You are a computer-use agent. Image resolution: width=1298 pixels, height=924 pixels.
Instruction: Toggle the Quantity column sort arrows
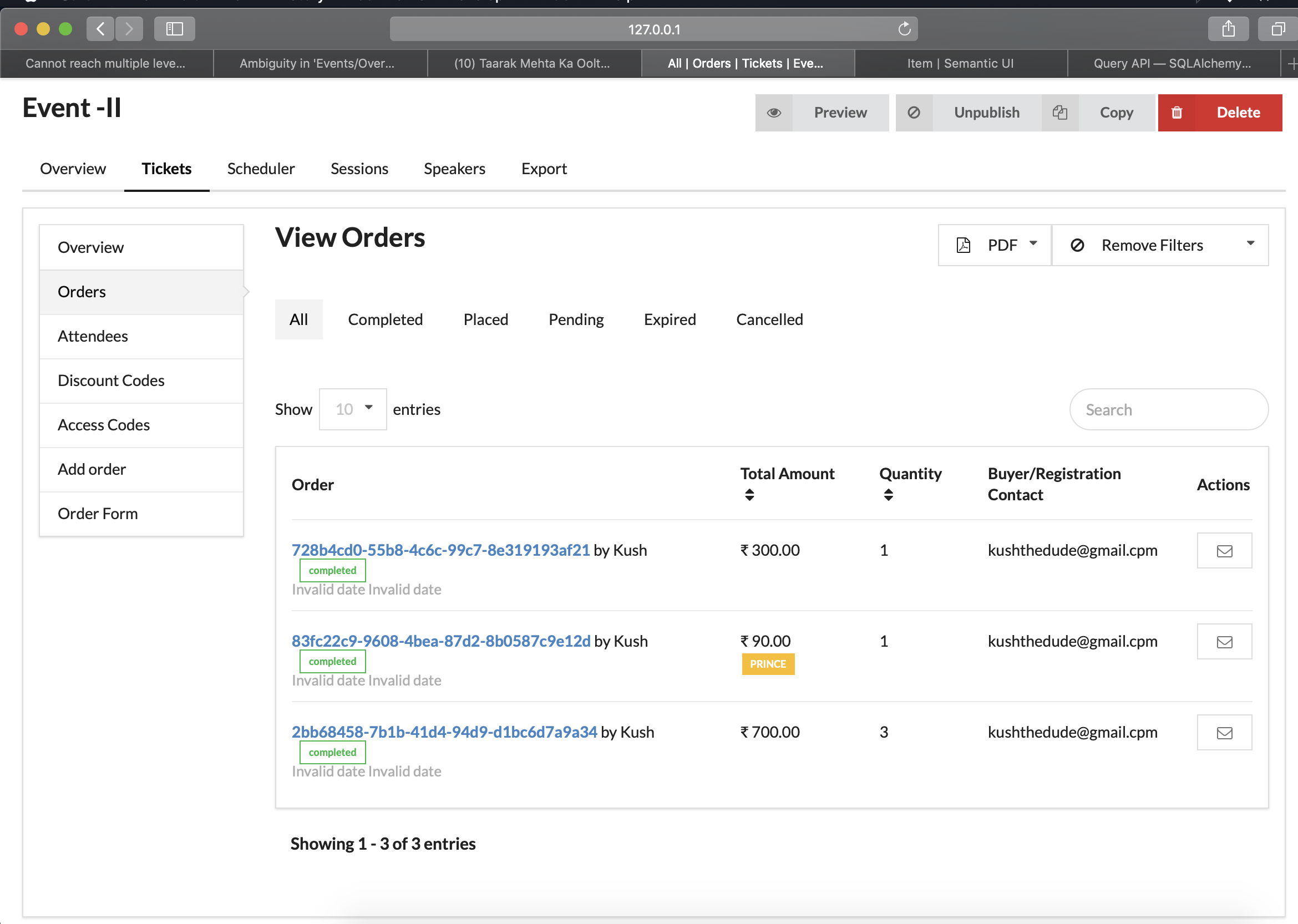coord(888,495)
